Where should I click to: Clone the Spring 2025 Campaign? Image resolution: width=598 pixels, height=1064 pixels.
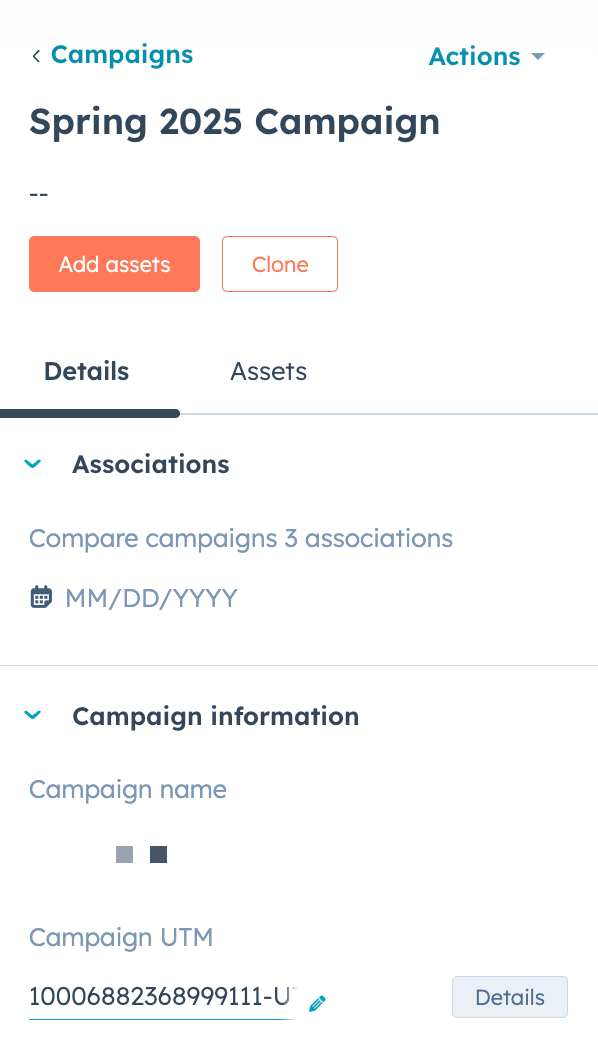click(x=280, y=264)
